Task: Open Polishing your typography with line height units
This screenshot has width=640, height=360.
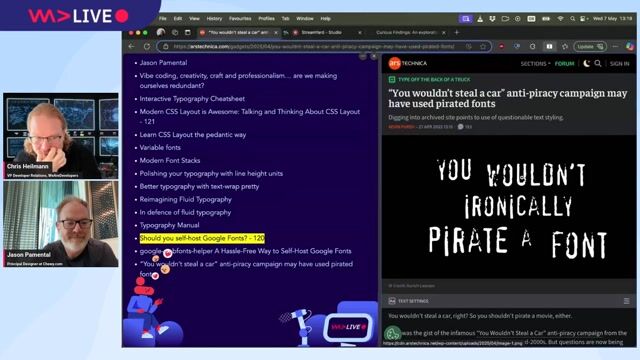Action: pyautogui.click(x=211, y=173)
